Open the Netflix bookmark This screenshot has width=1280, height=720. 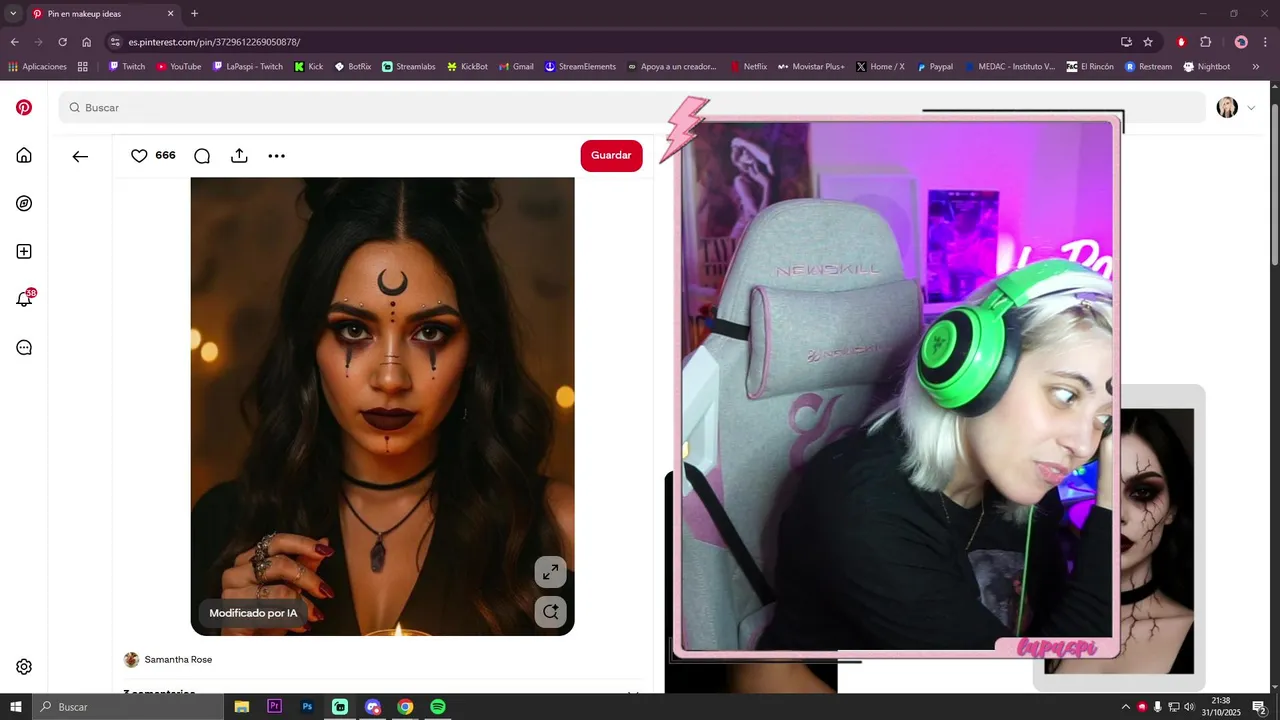point(749,67)
